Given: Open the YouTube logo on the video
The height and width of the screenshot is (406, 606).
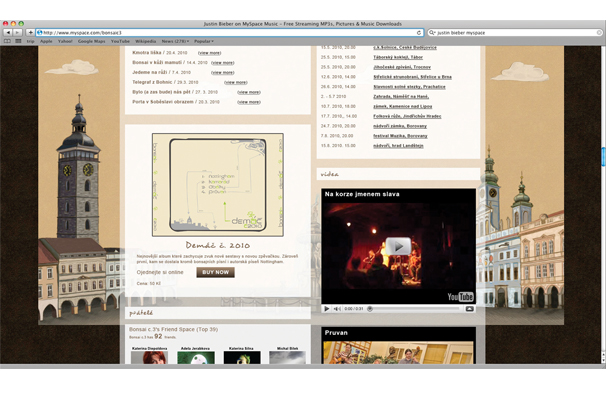Looking at the screenshot, I should pyautogui.click(x=459, y=296).
